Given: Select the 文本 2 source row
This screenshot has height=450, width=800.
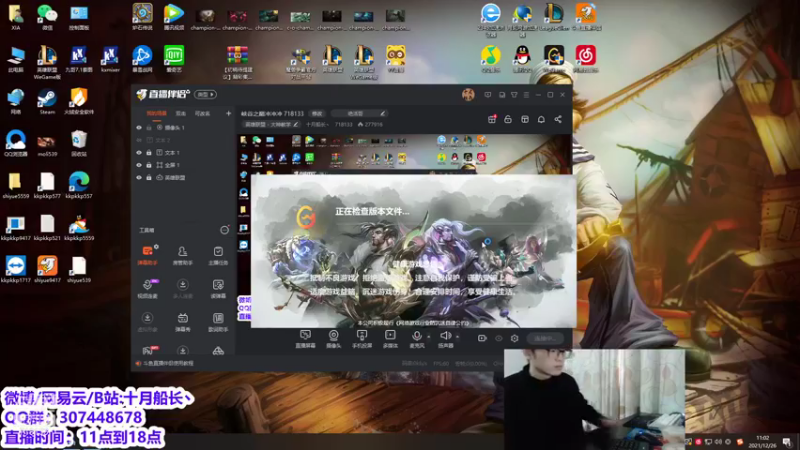Looking at the screenshot, I should 183,140.
